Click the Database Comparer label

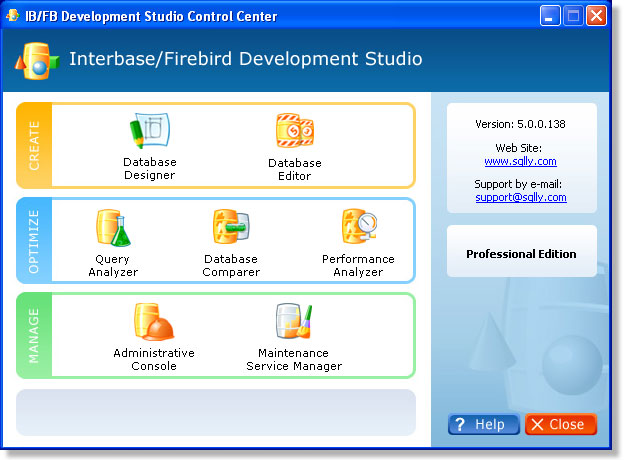(x=231, y=265)
